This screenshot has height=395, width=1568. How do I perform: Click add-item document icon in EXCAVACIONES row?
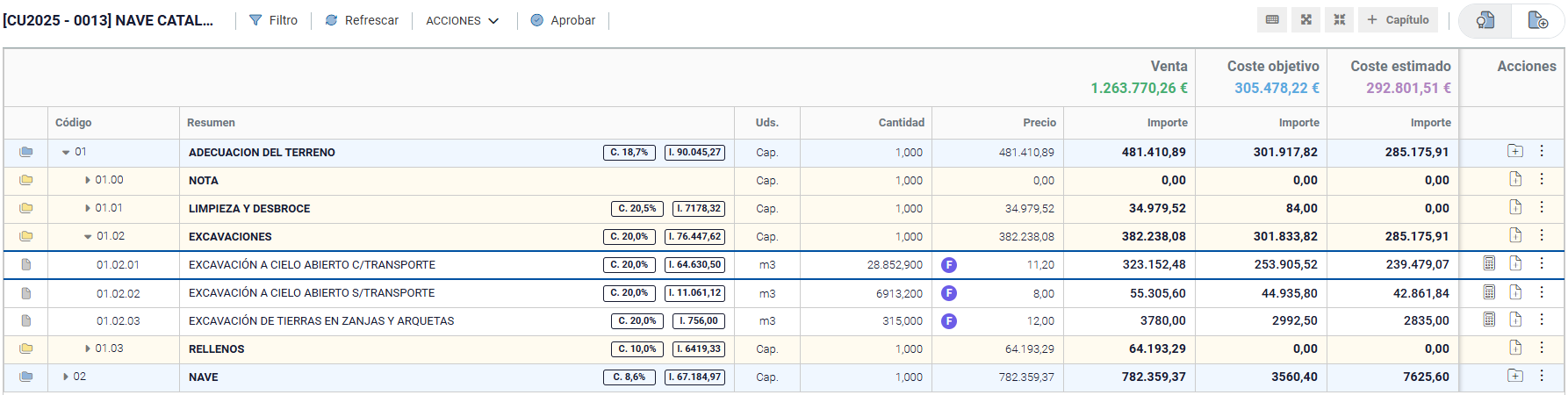[1515, 235]
